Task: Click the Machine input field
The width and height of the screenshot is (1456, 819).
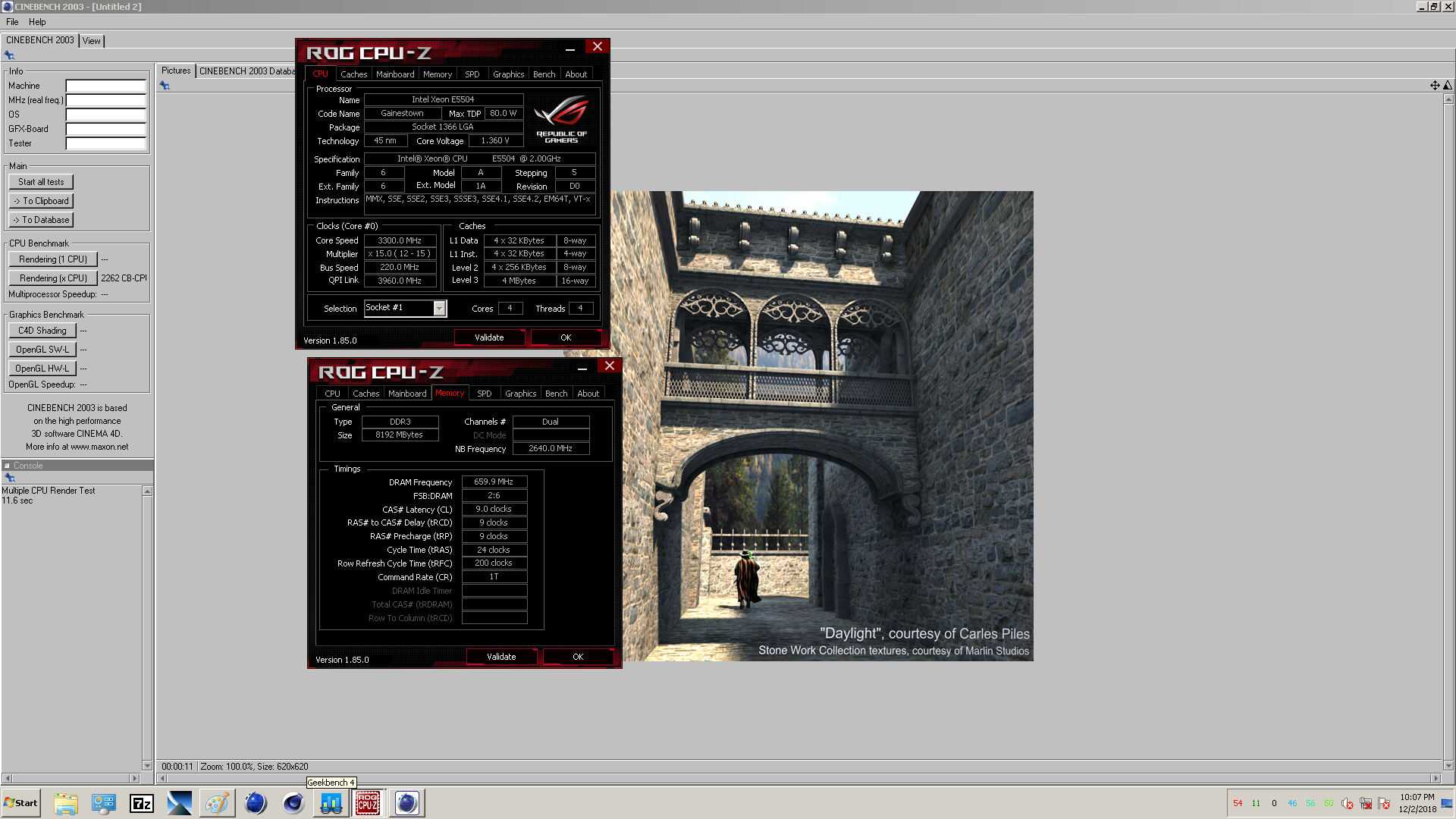Action: click(x=105, y=86)
